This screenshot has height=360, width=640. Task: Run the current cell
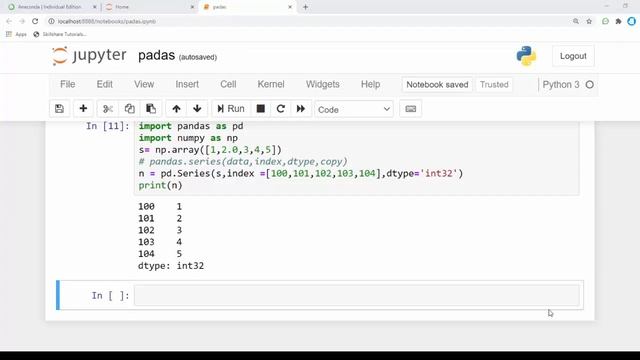(231, 109)
